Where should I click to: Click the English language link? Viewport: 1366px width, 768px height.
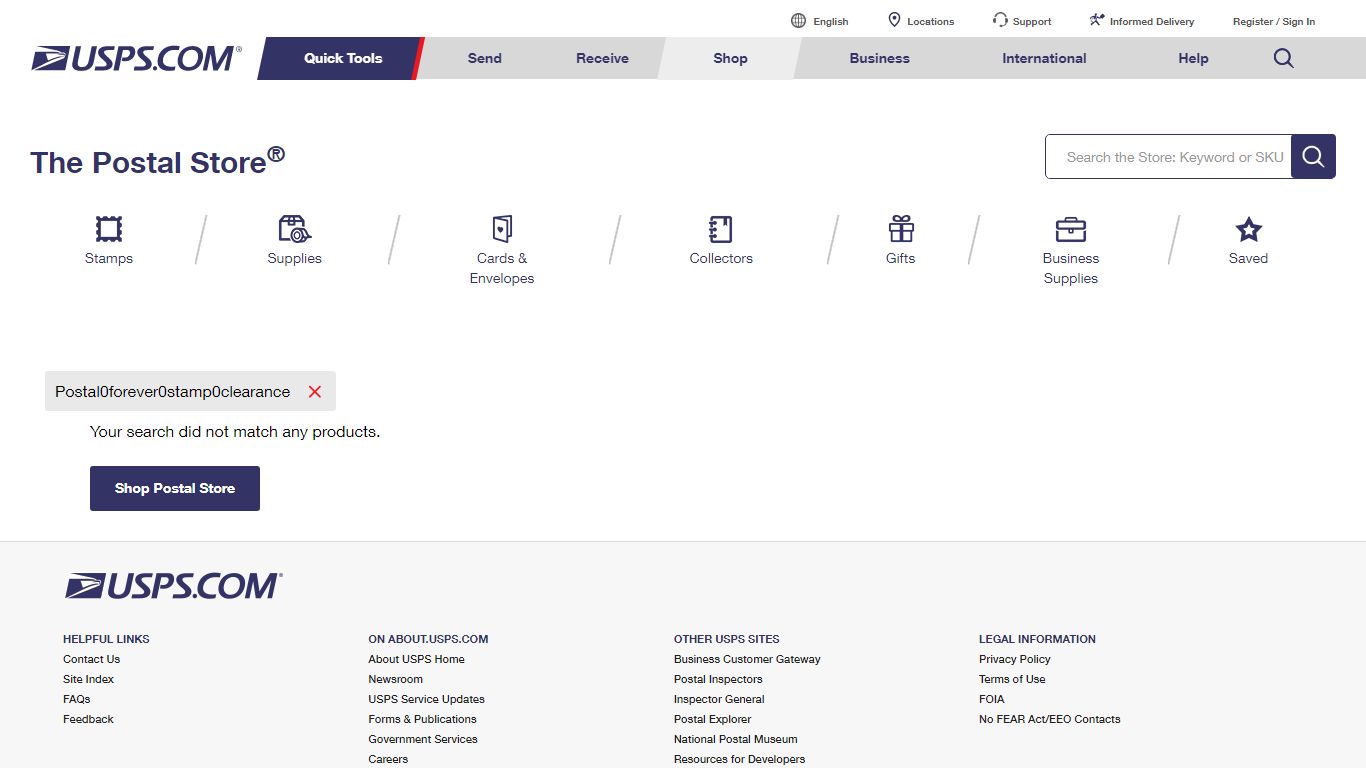point(831,21)
